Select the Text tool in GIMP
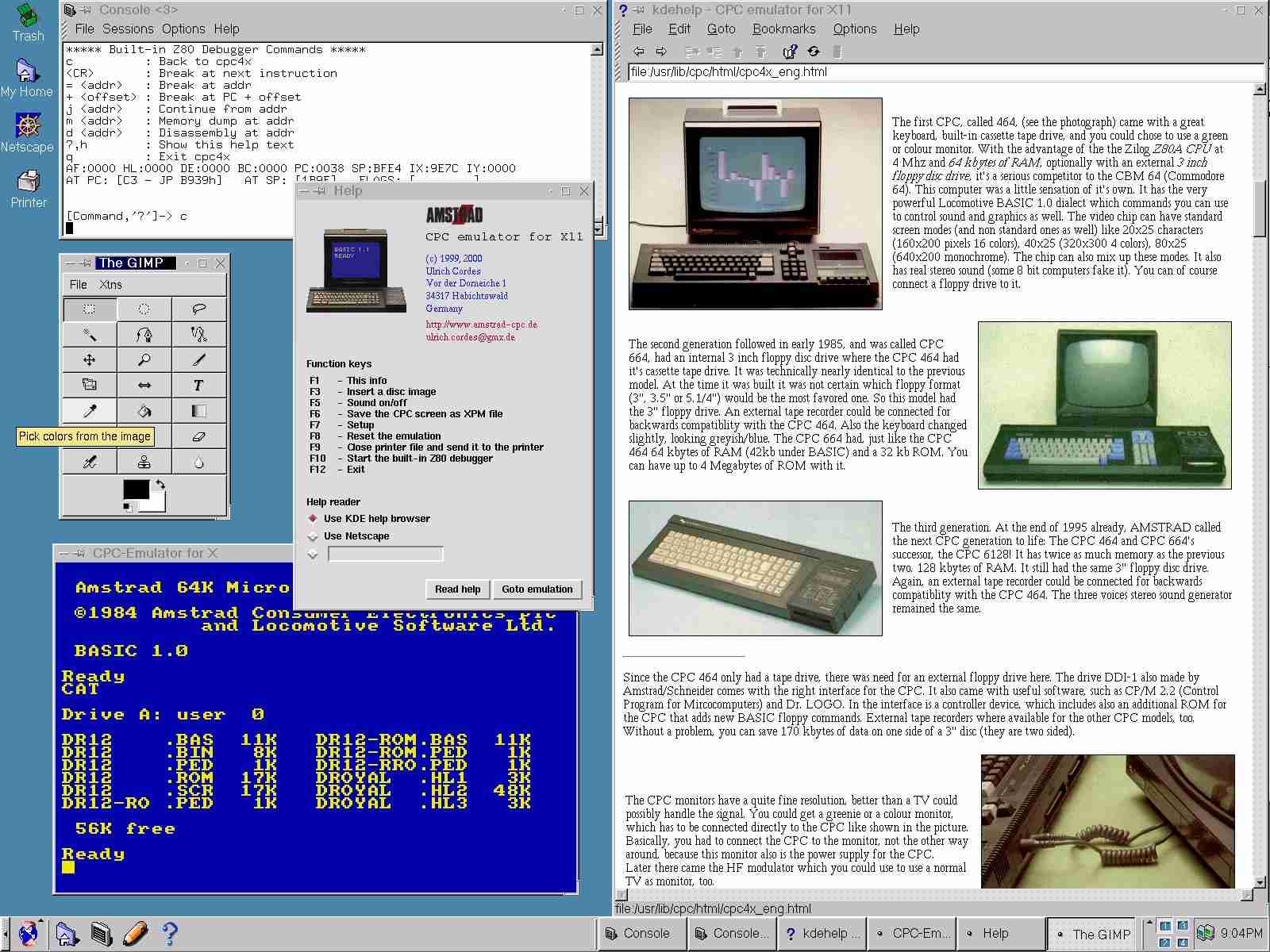The image size is (1270, 952). [x=198, y=385]
